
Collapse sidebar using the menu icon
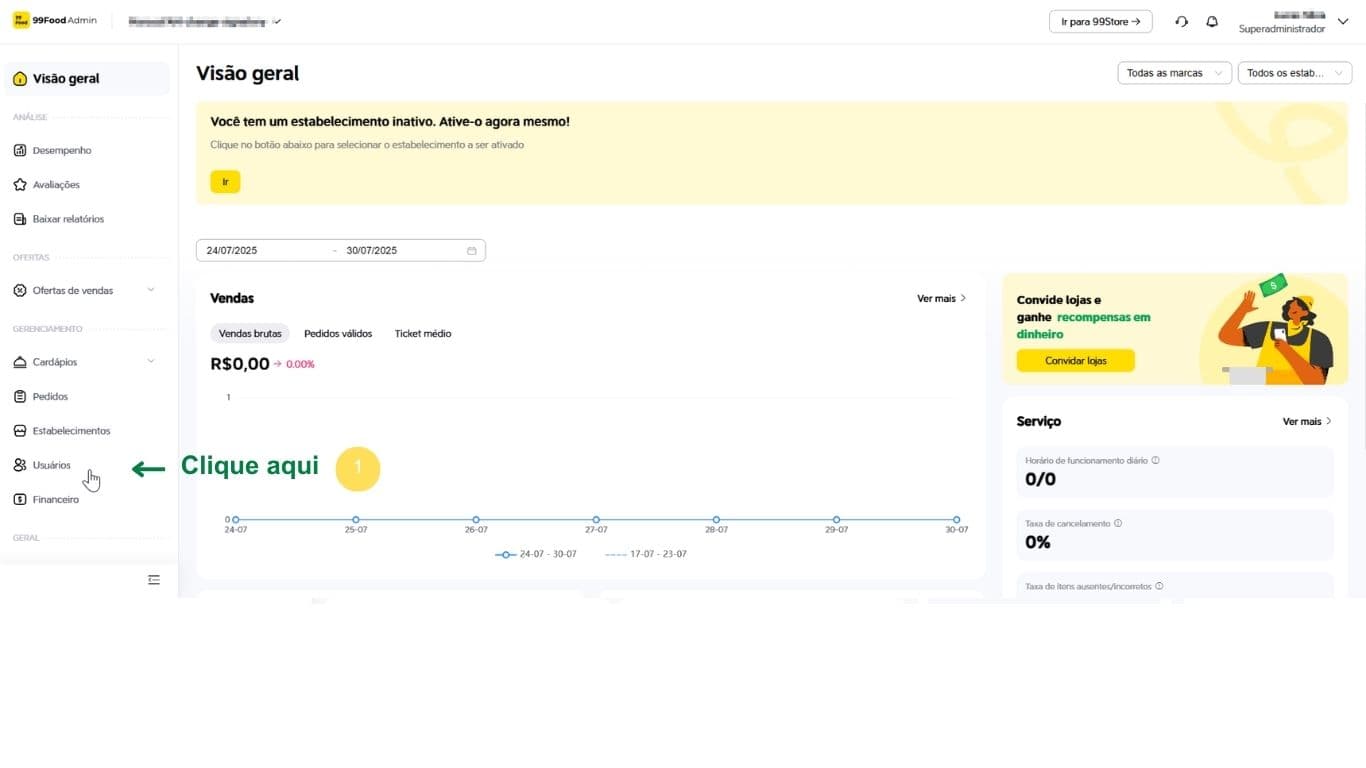[x=154, y=580]
